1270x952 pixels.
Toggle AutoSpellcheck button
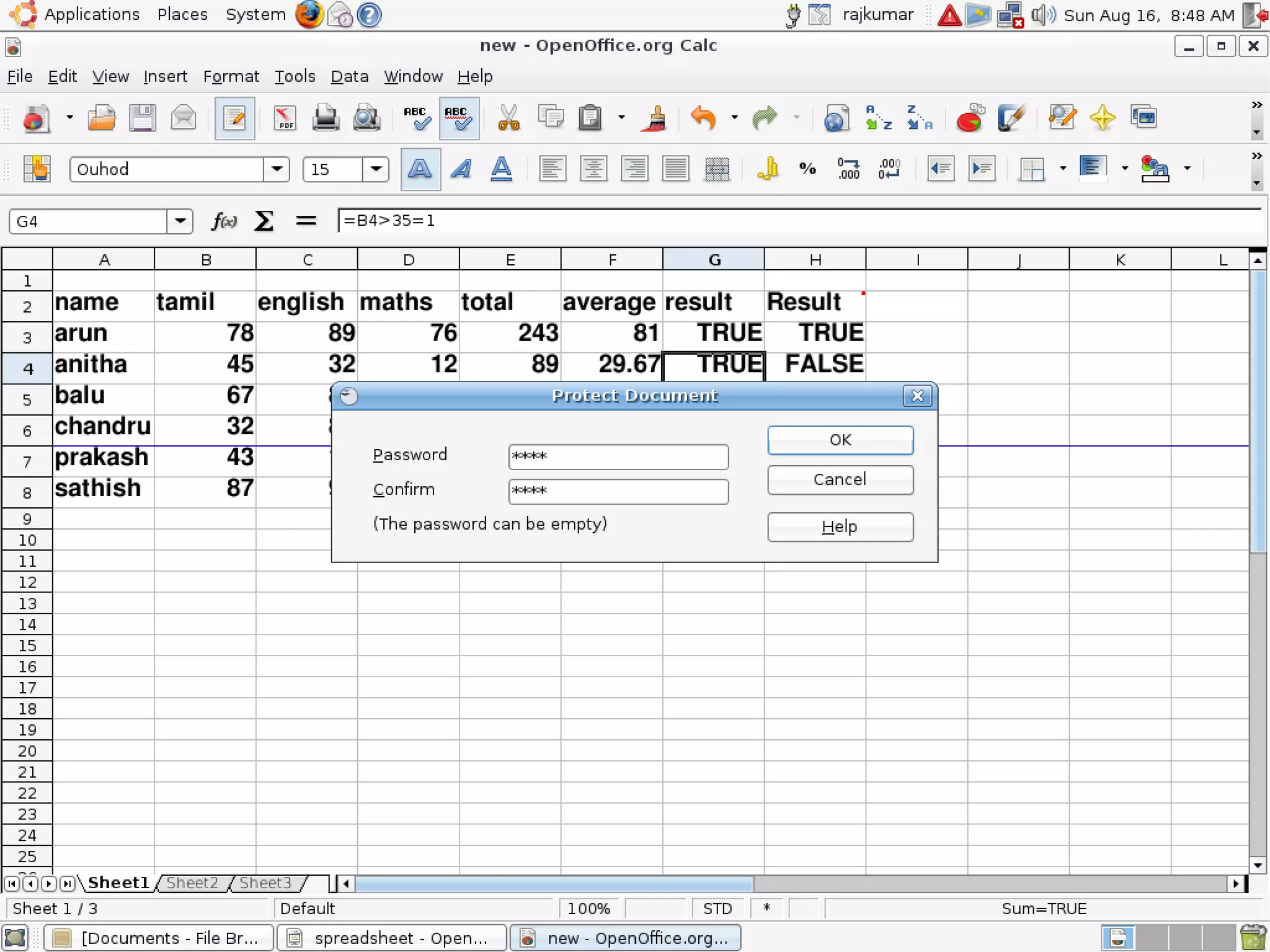click(459, 118)
